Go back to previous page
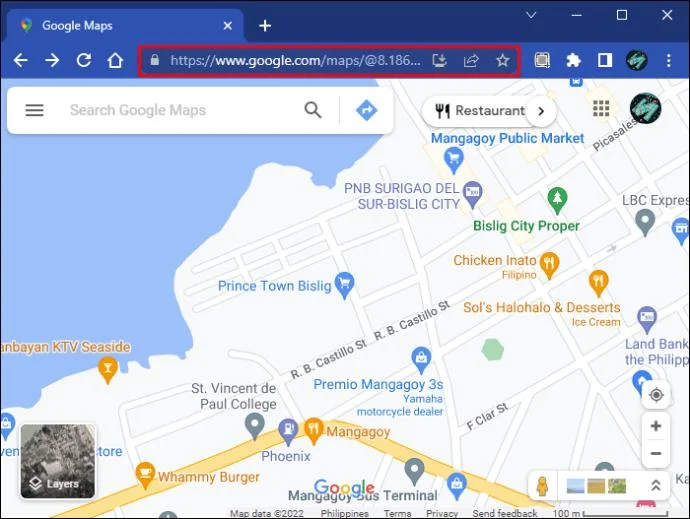This screenshot has width=690, height=519. tap(20, 60)
